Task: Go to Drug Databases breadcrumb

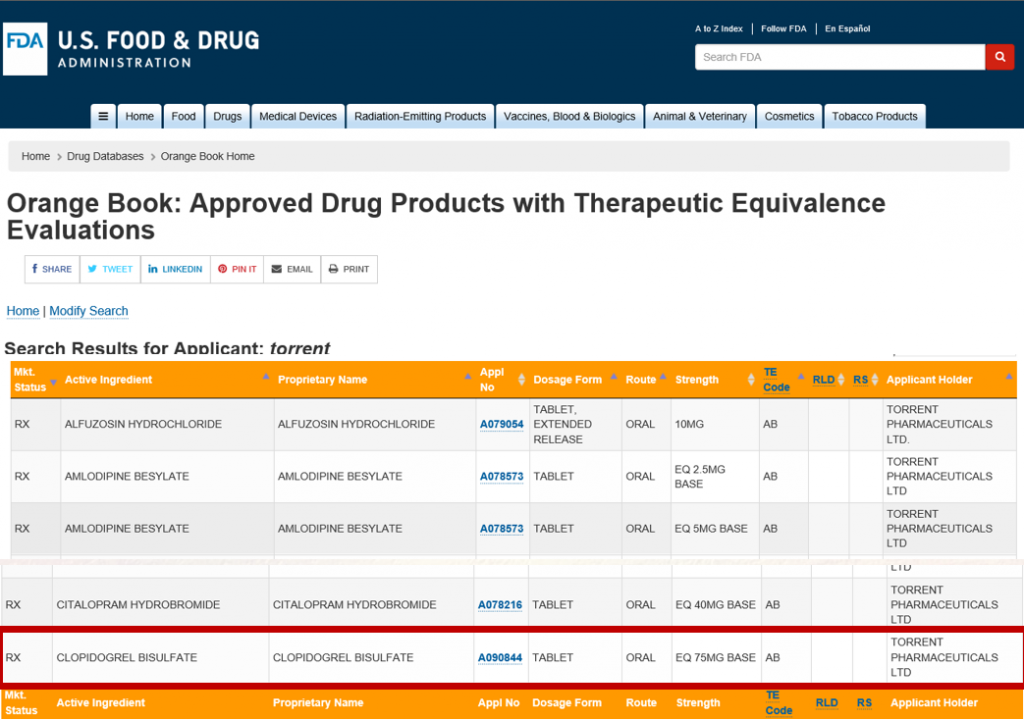Action: pos(105,156)
